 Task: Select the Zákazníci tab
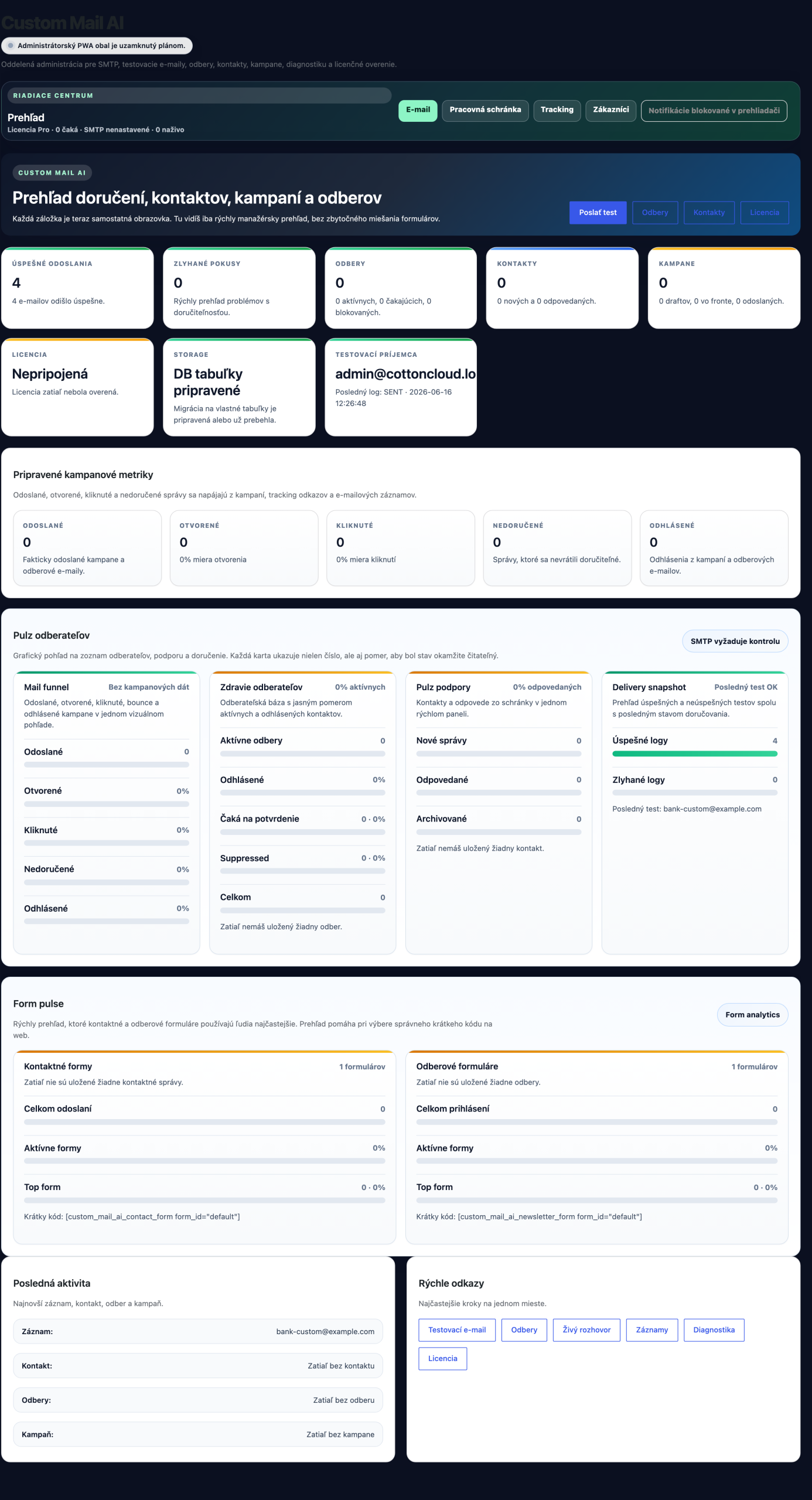point(610,110)
